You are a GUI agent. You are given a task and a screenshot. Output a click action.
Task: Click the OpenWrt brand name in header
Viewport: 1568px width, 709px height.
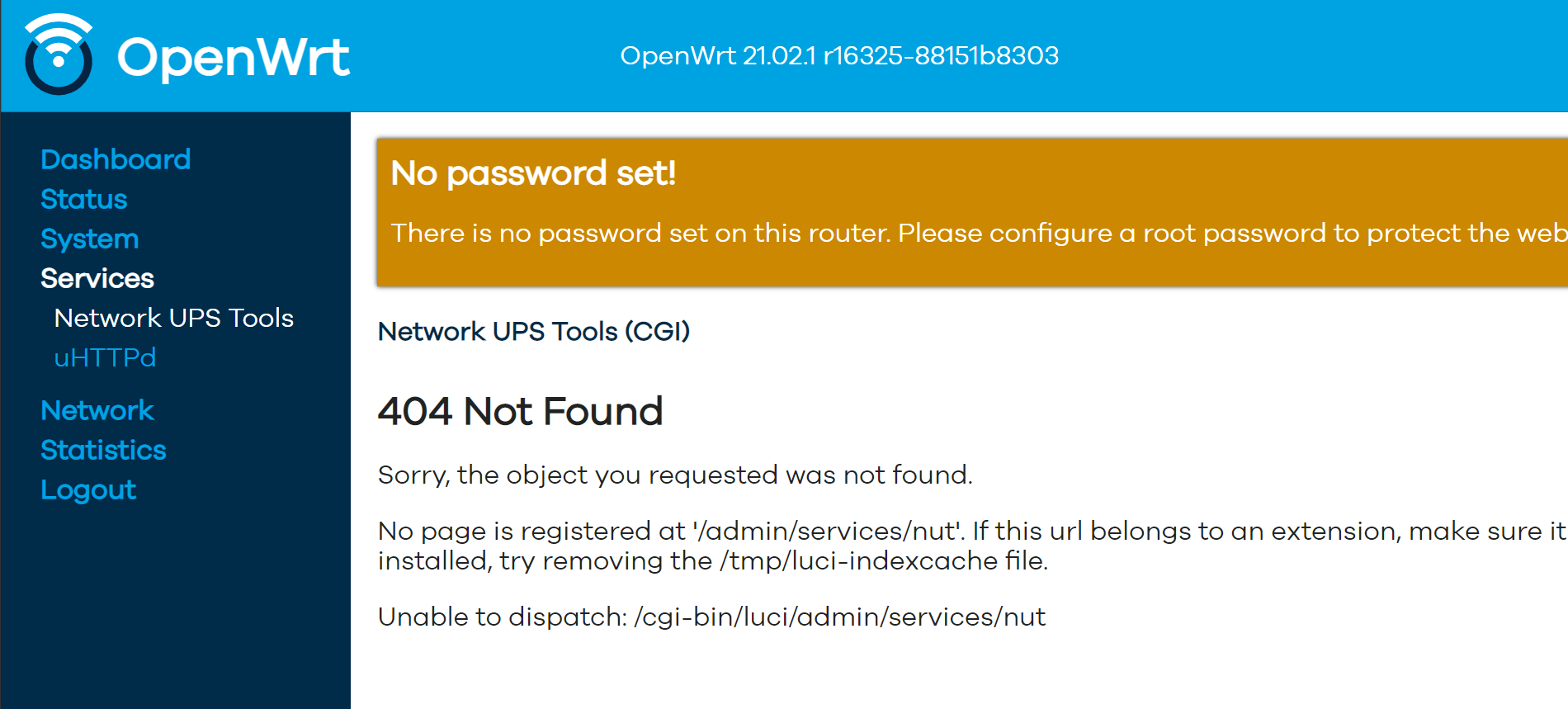pos(234,54)
